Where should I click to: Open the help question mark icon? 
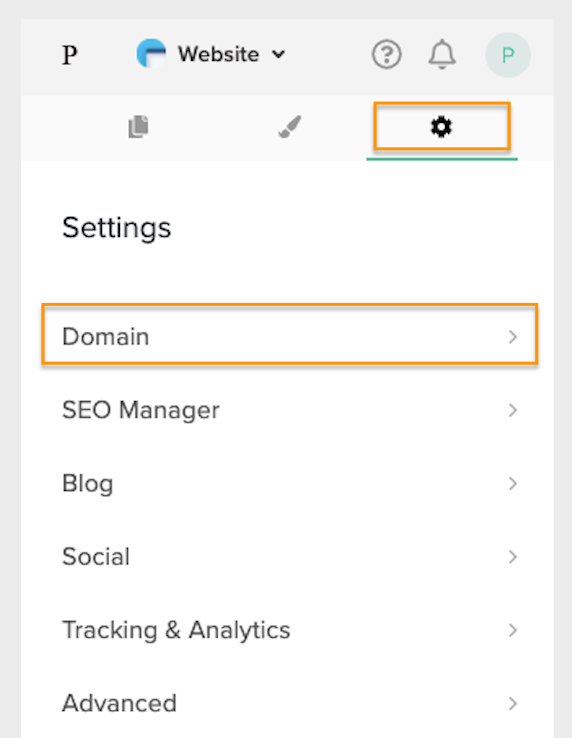[387, 55]
